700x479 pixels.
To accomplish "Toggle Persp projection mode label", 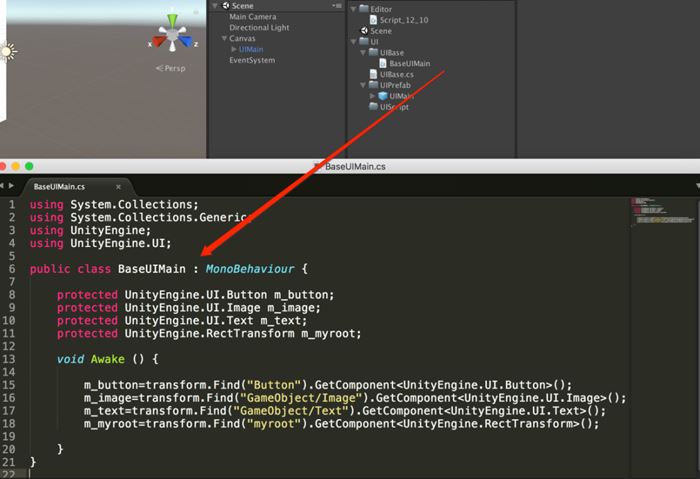I will click(x=173, y=69).
